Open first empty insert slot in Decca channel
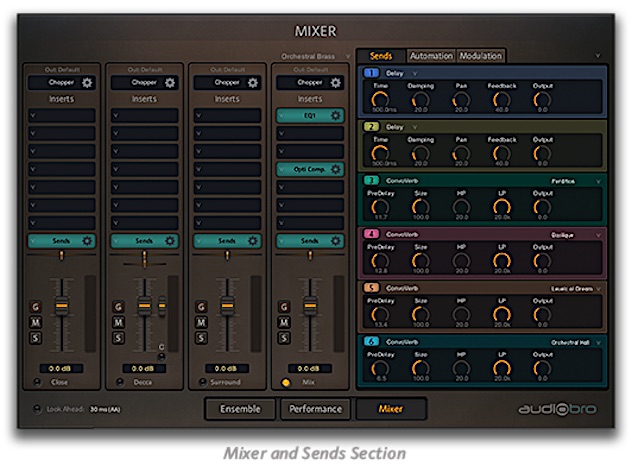632x472 pixels. [144, 116]
